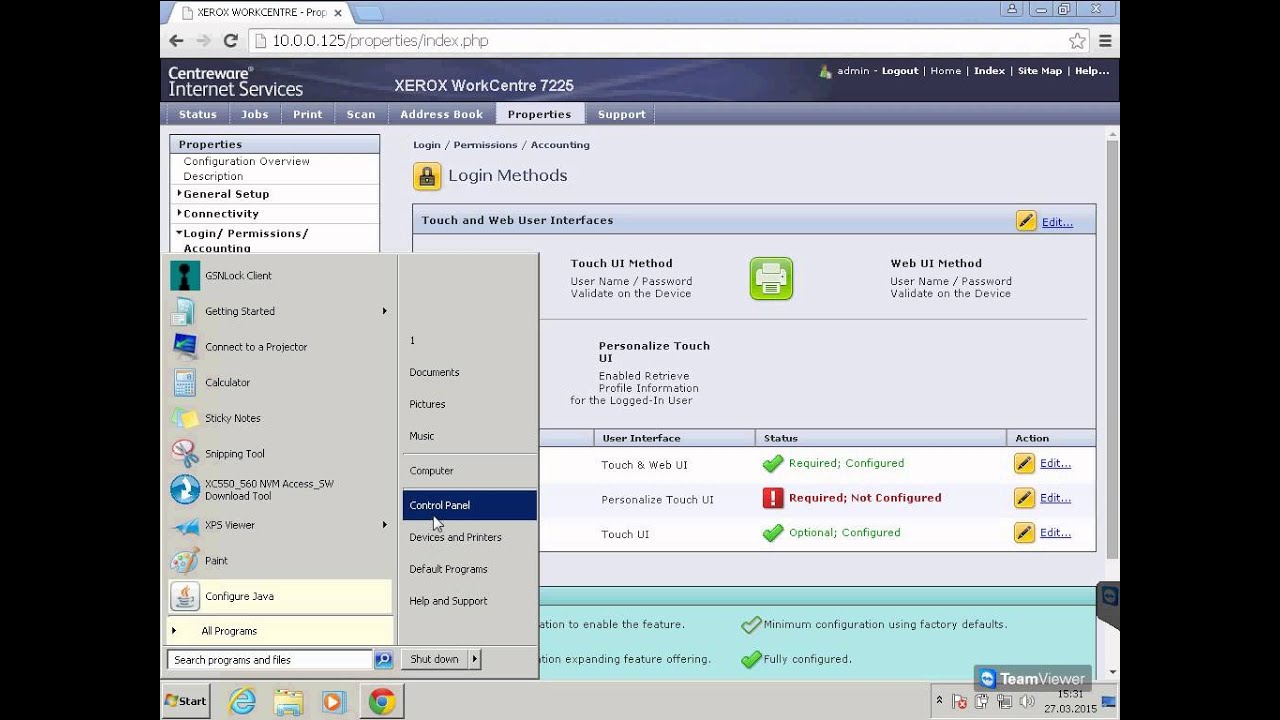Open XC550_560 NVM Access_SW Download Tool
Viewport: 1280px width, 720px height.
(x=280, y=489)
